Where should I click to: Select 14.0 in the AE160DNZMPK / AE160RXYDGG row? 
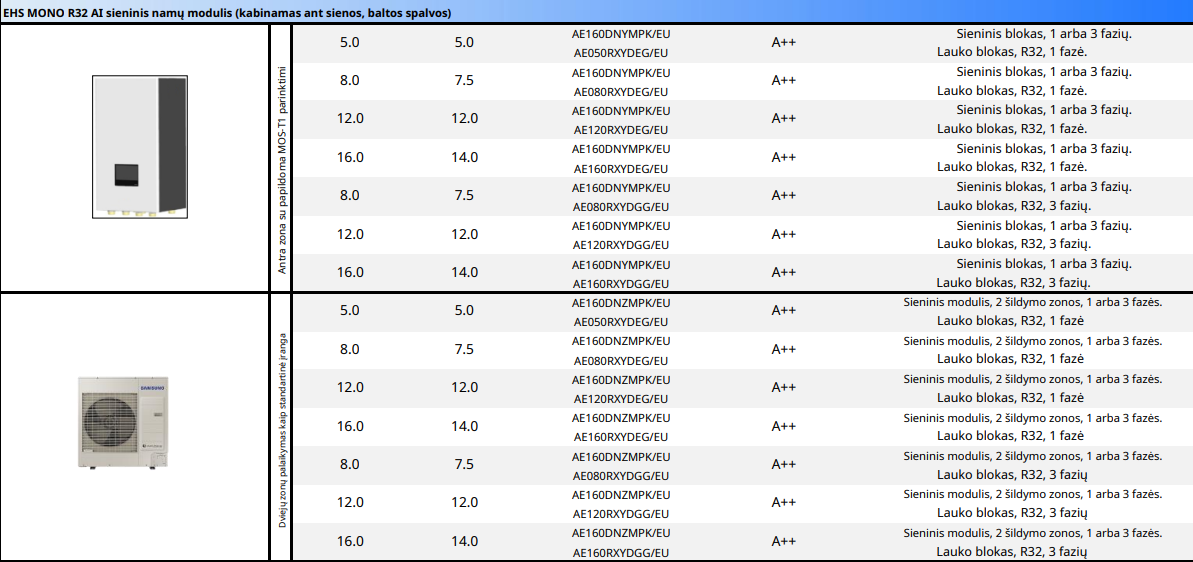click(464, 541)
